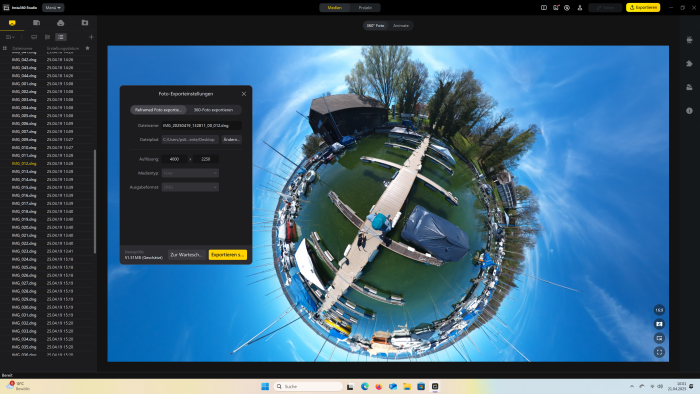This screenshot has width=700, height=394.
Task: Click the resolution width field 4000
Action: coord(174,159)
